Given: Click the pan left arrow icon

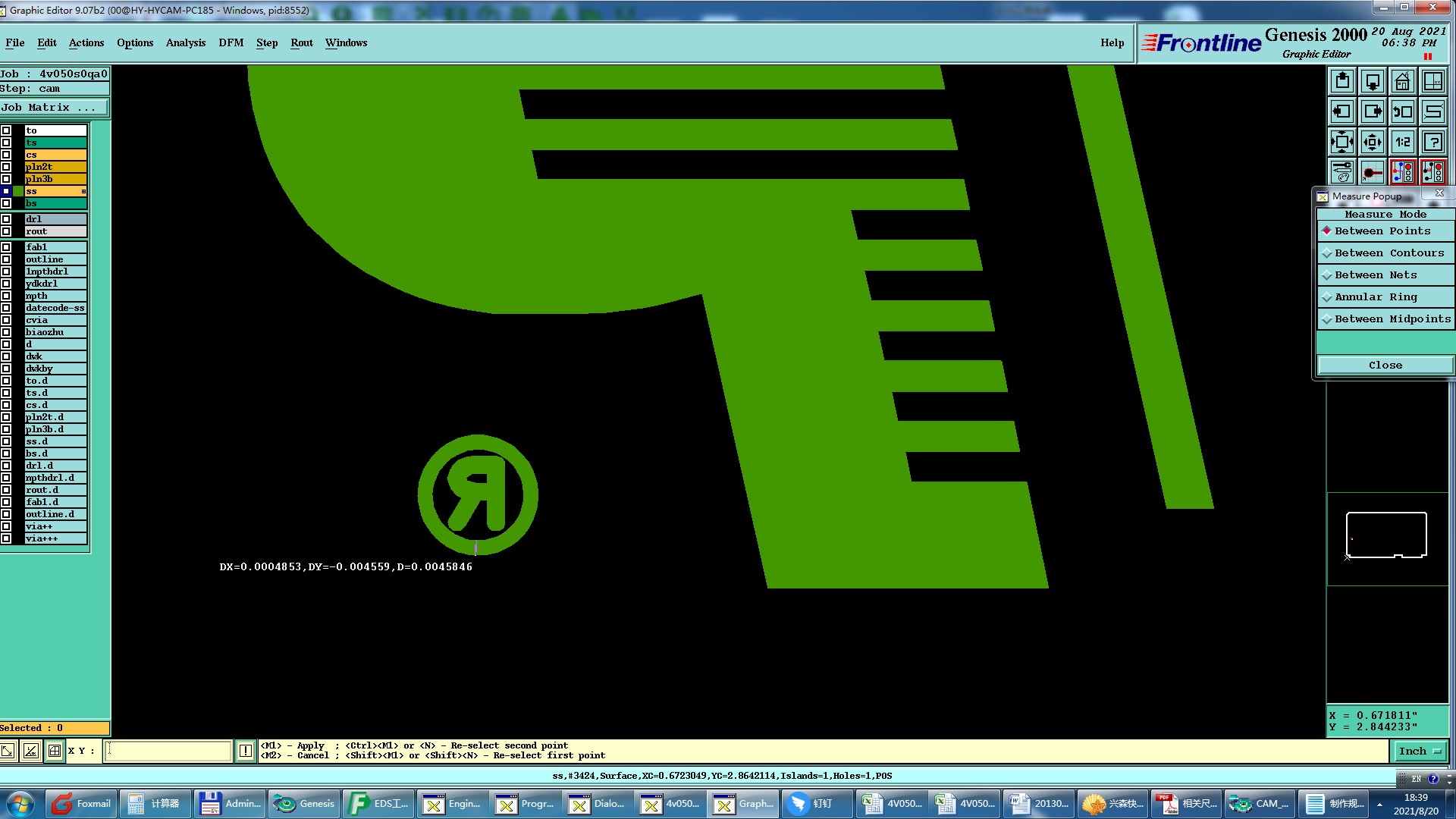Looking at the screenshot, I should [1341, 111].
